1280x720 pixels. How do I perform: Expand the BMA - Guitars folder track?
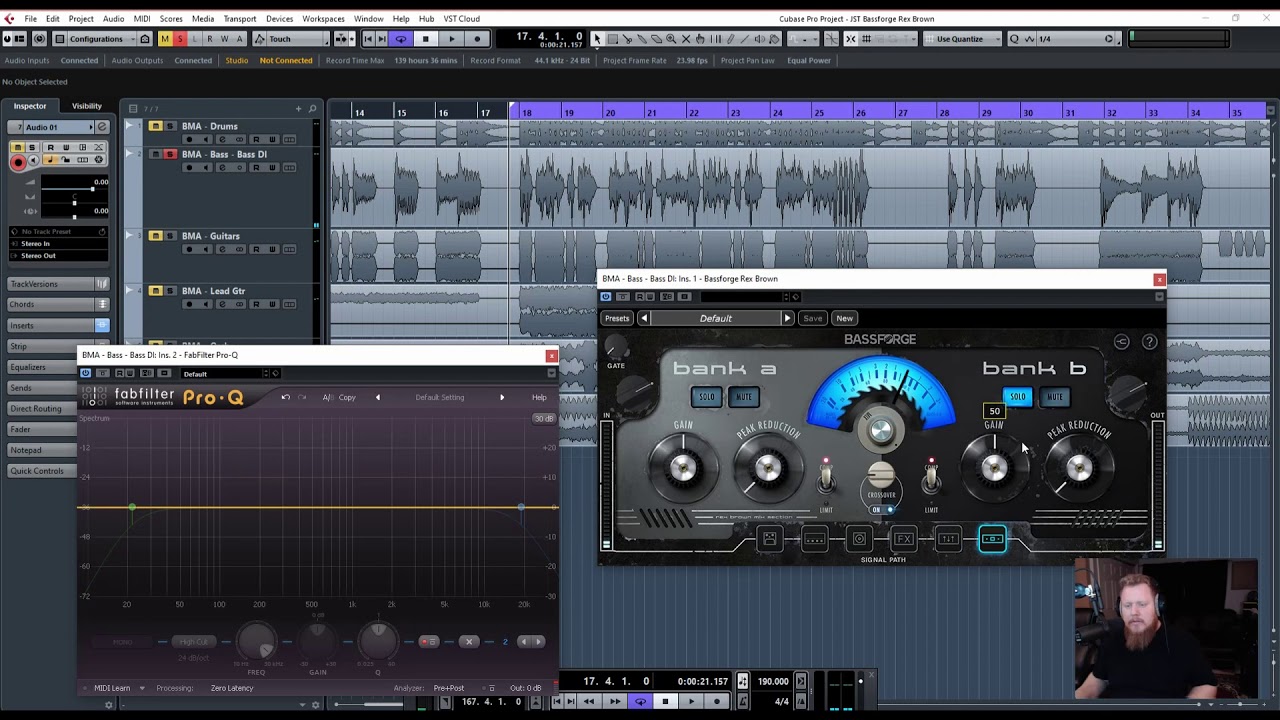point(129,236)
